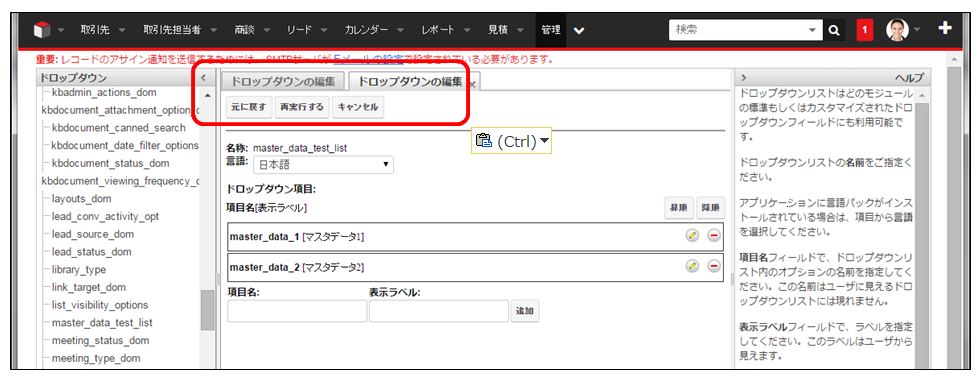This screenshot has height=387, width=980.
Task: Select meeting_status_dom tree item
Action: (101, 341)
